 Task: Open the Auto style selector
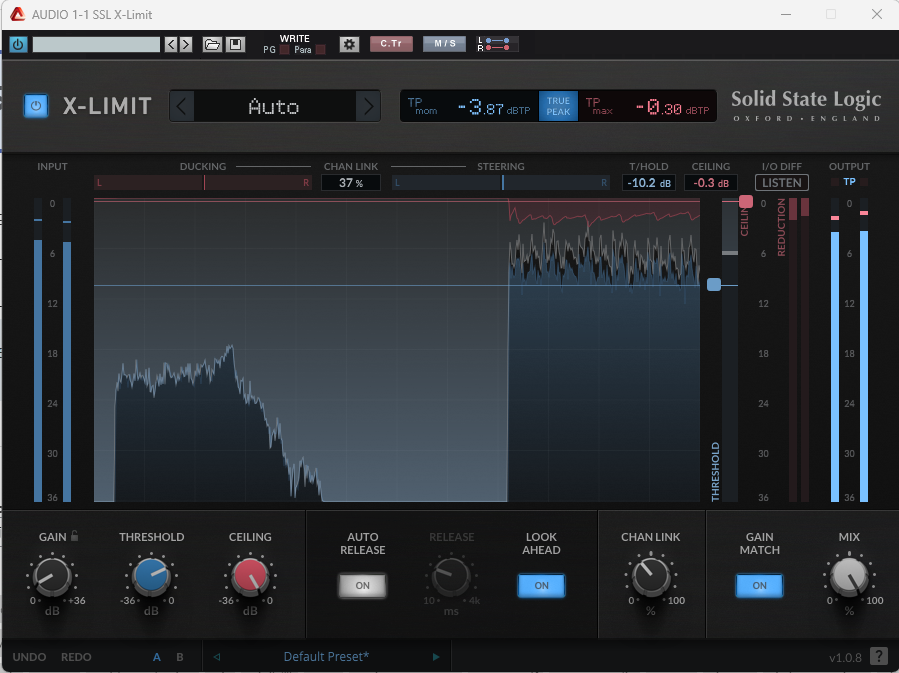tap(274, 106)
